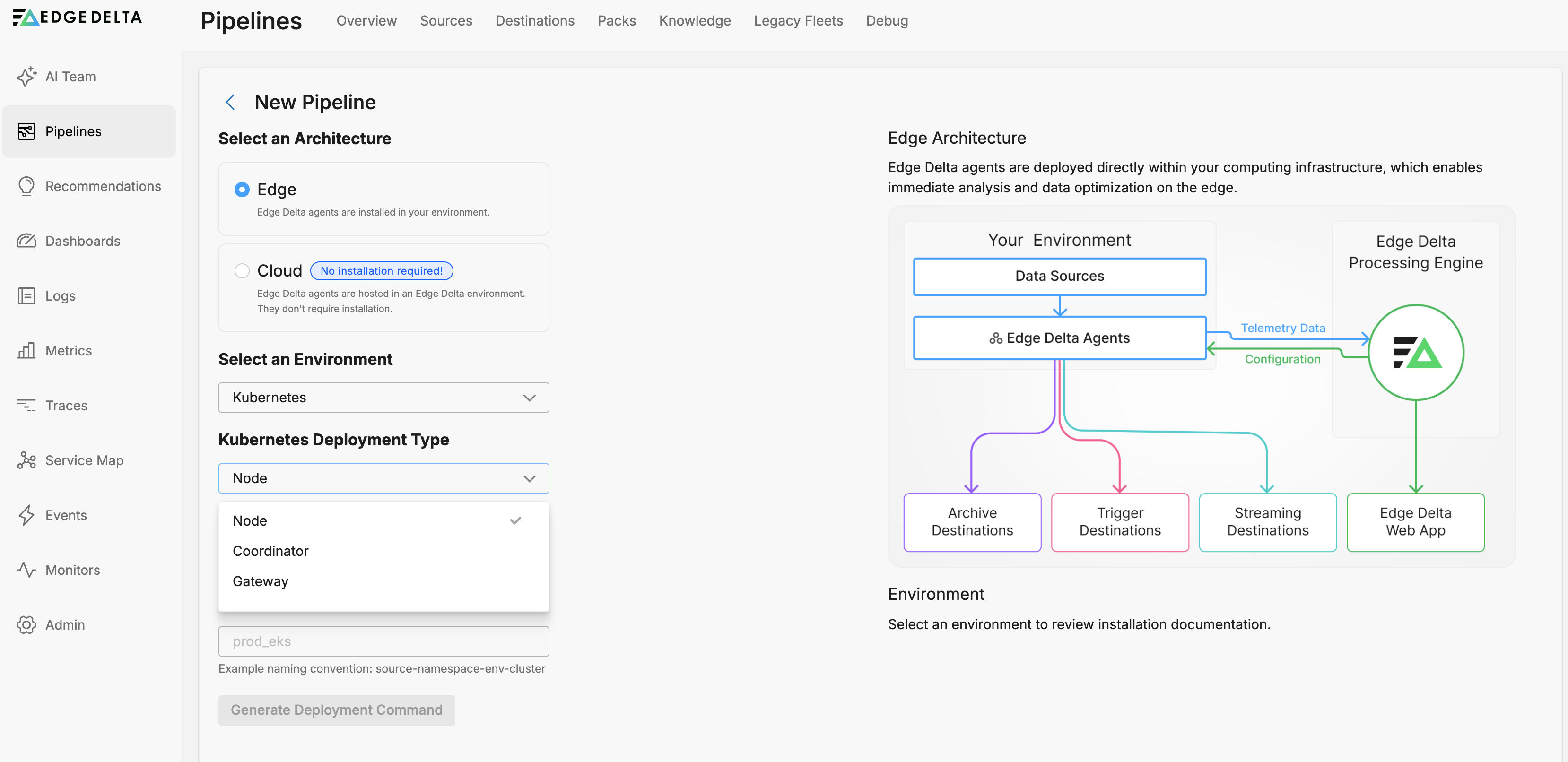Open the Legacy Fleets tab
Screen dimensions: 1568x762
point(798,21)
